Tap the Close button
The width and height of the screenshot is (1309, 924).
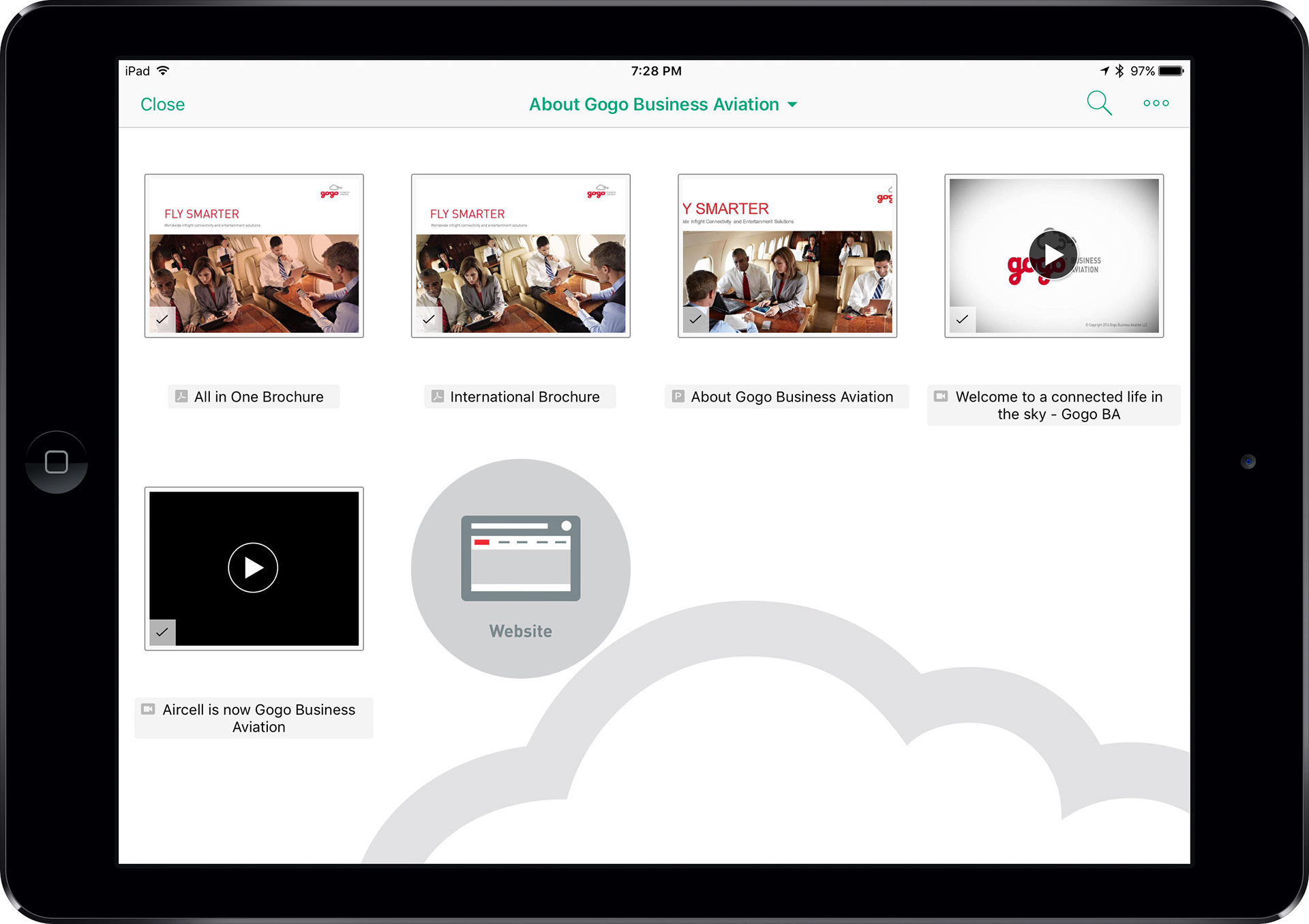click(x=162, y=104)
